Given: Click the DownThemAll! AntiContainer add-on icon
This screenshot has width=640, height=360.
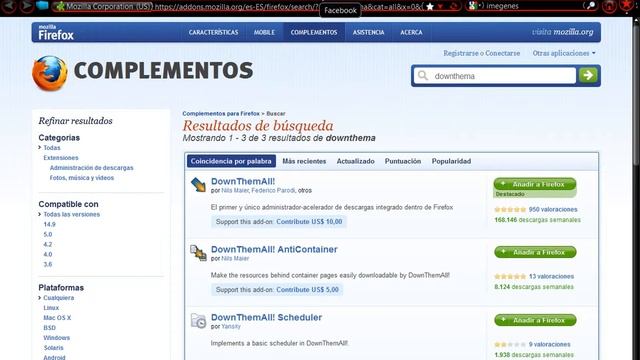Looking at the screenshot, I should 198,253.
